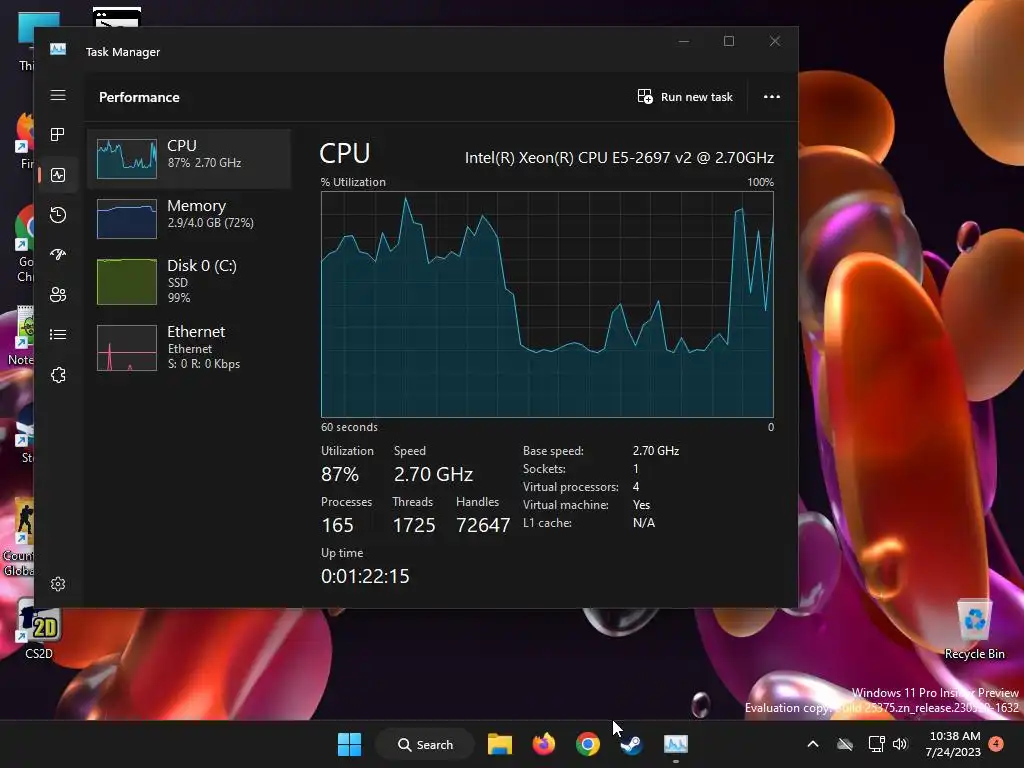
Task: Open the Processes page icon in sidebar
Action: tap(58, 135)
